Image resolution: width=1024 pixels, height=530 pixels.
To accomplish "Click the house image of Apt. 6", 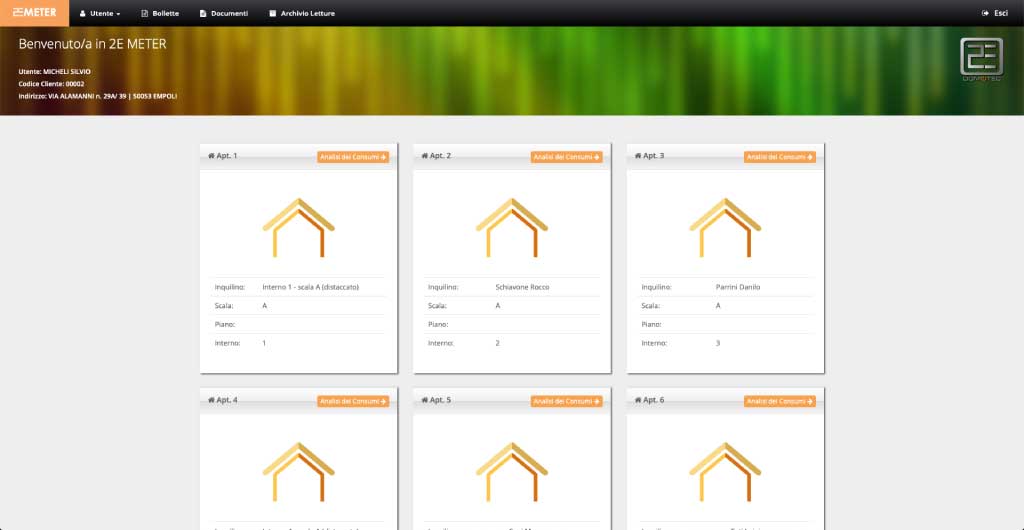I will [x=726, y=471].
